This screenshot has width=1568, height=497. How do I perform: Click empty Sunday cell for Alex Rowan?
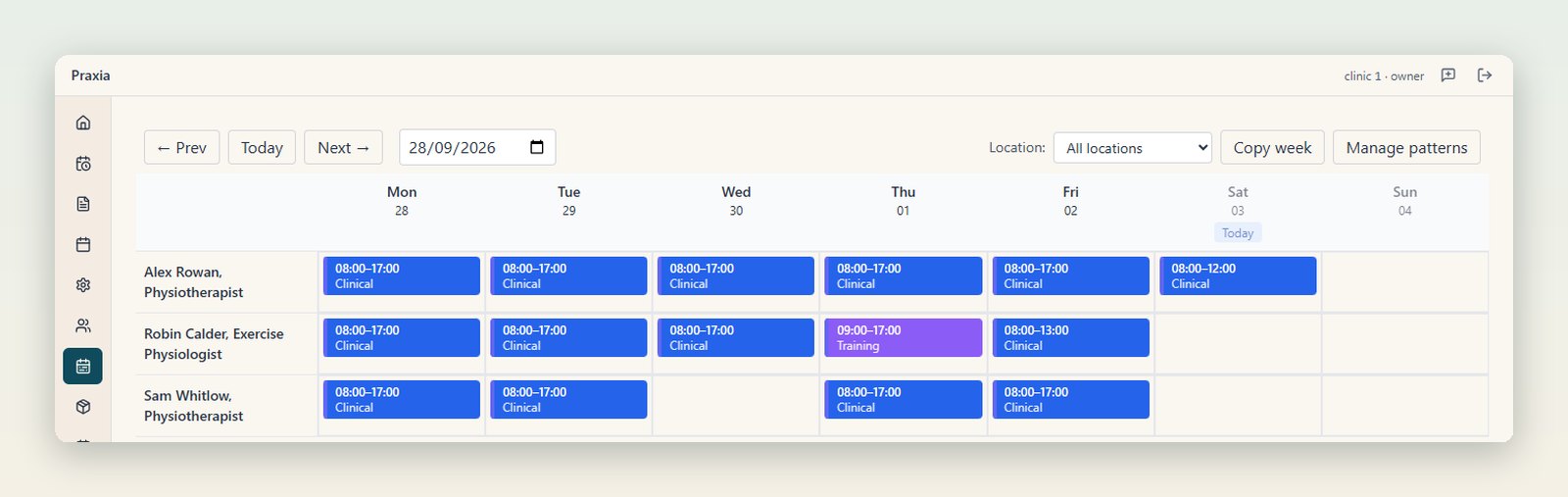coord(1405,282)
